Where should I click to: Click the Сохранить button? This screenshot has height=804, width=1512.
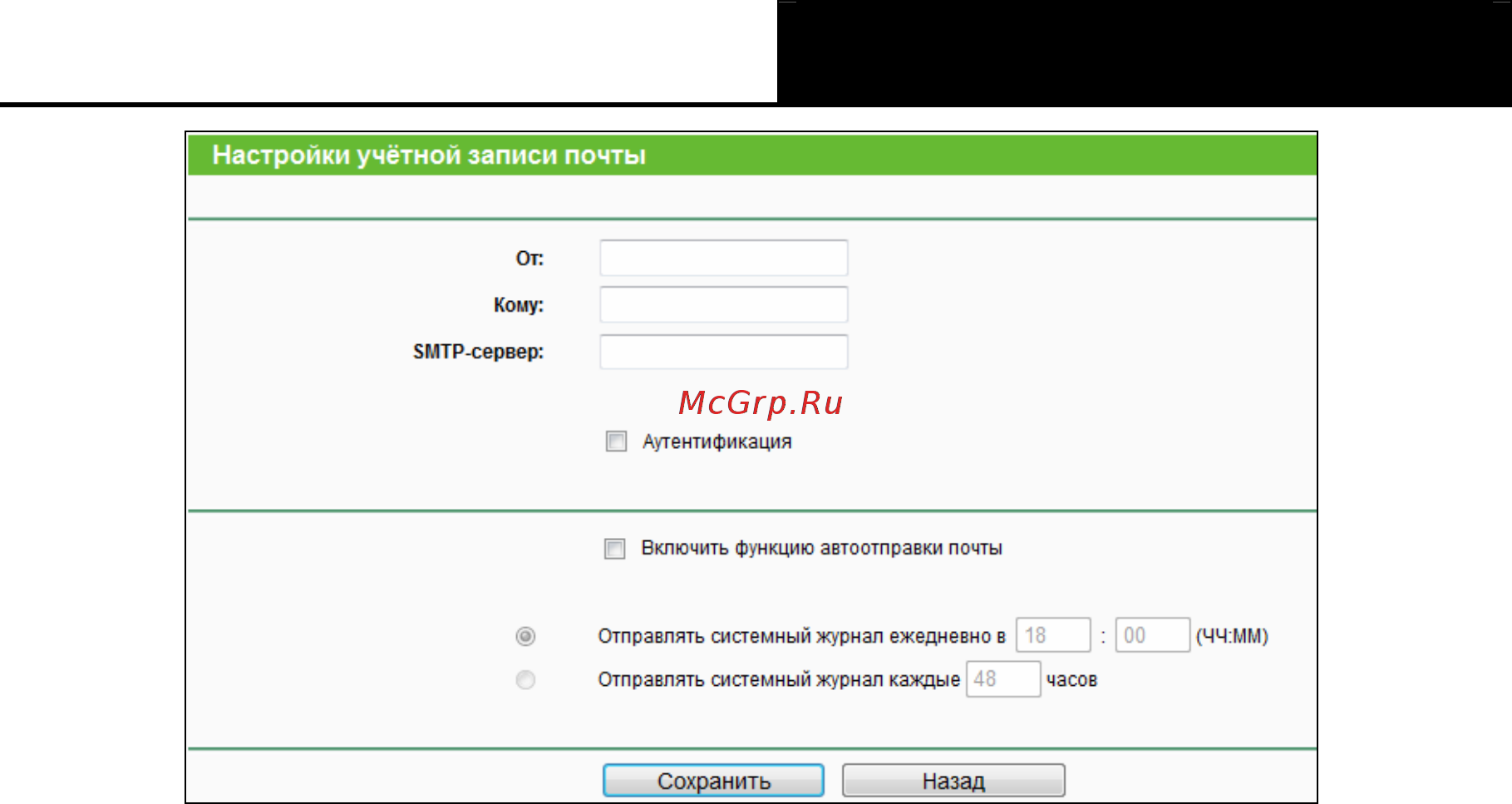pos(713,781)
